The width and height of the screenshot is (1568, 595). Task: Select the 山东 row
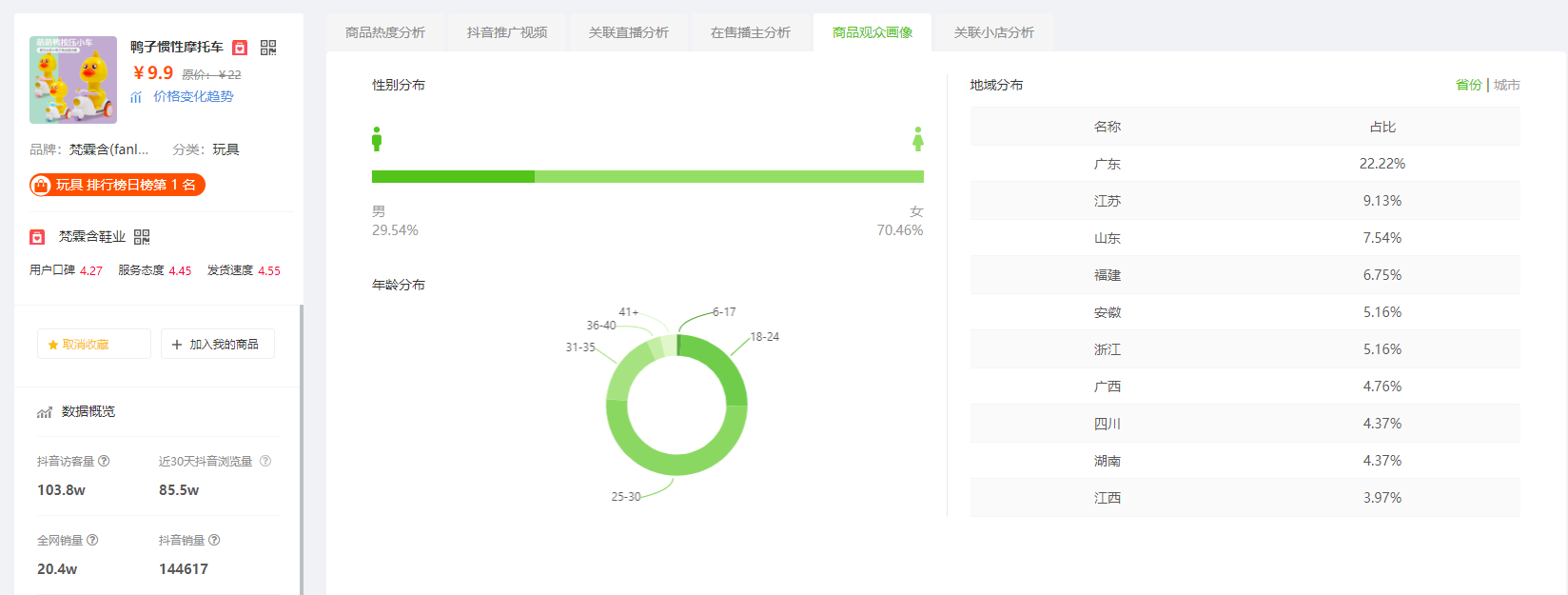coord(1245,238)
